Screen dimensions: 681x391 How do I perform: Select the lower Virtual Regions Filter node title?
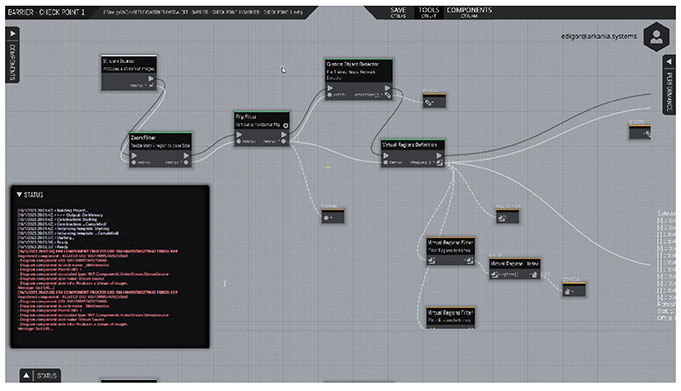450,313
